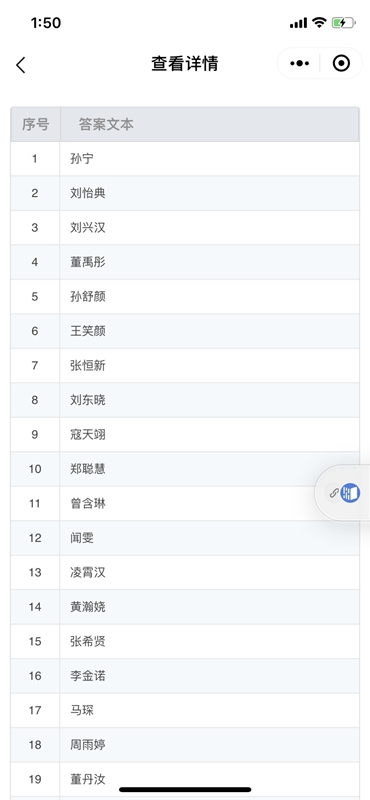Image resolution: width=370 pixels, height=800 pixels.
Task: Click the answer 曾含琳
Action: coord(88,504)
